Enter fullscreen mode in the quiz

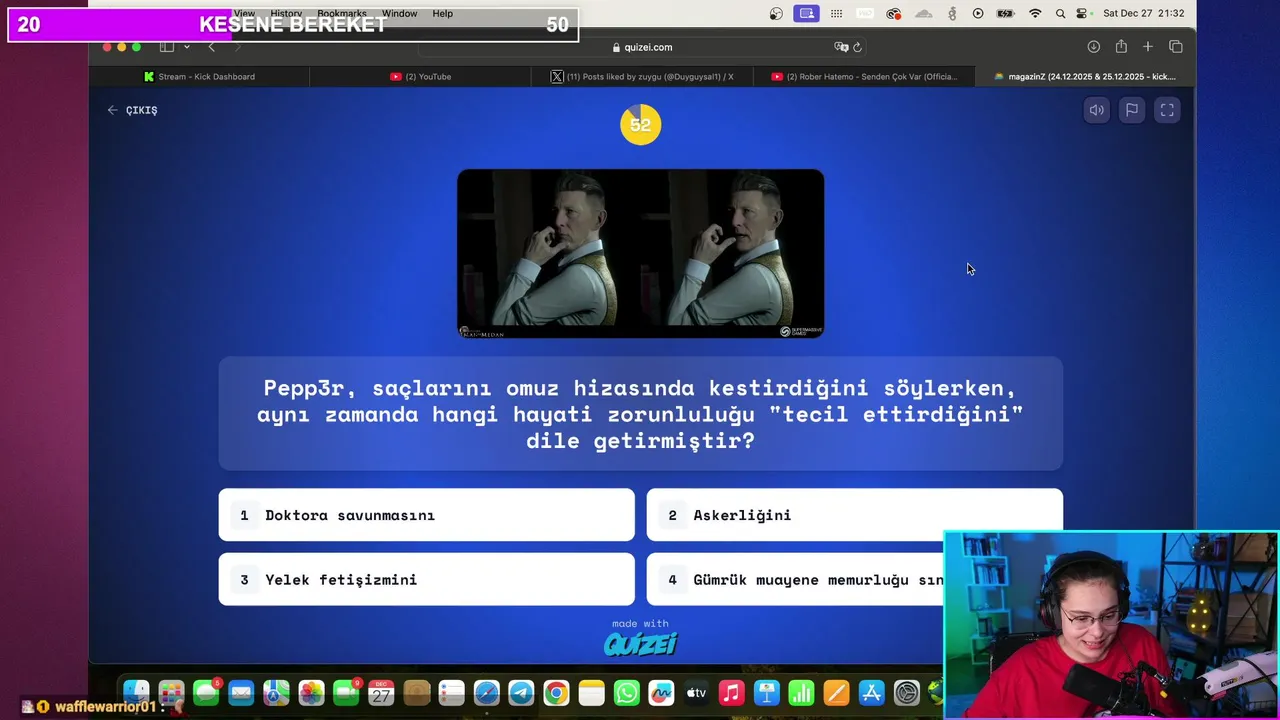[x=1167, y=110]
